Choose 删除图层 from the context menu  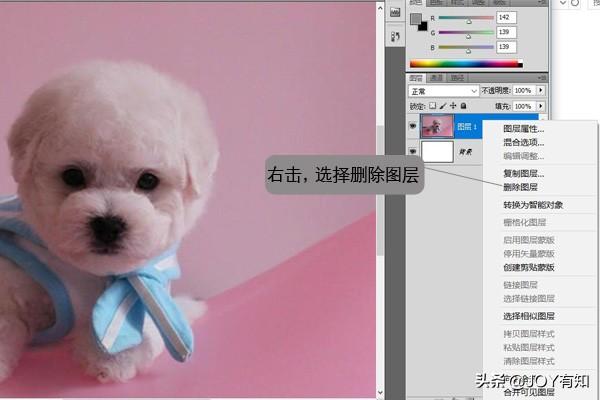pos(520,187)
